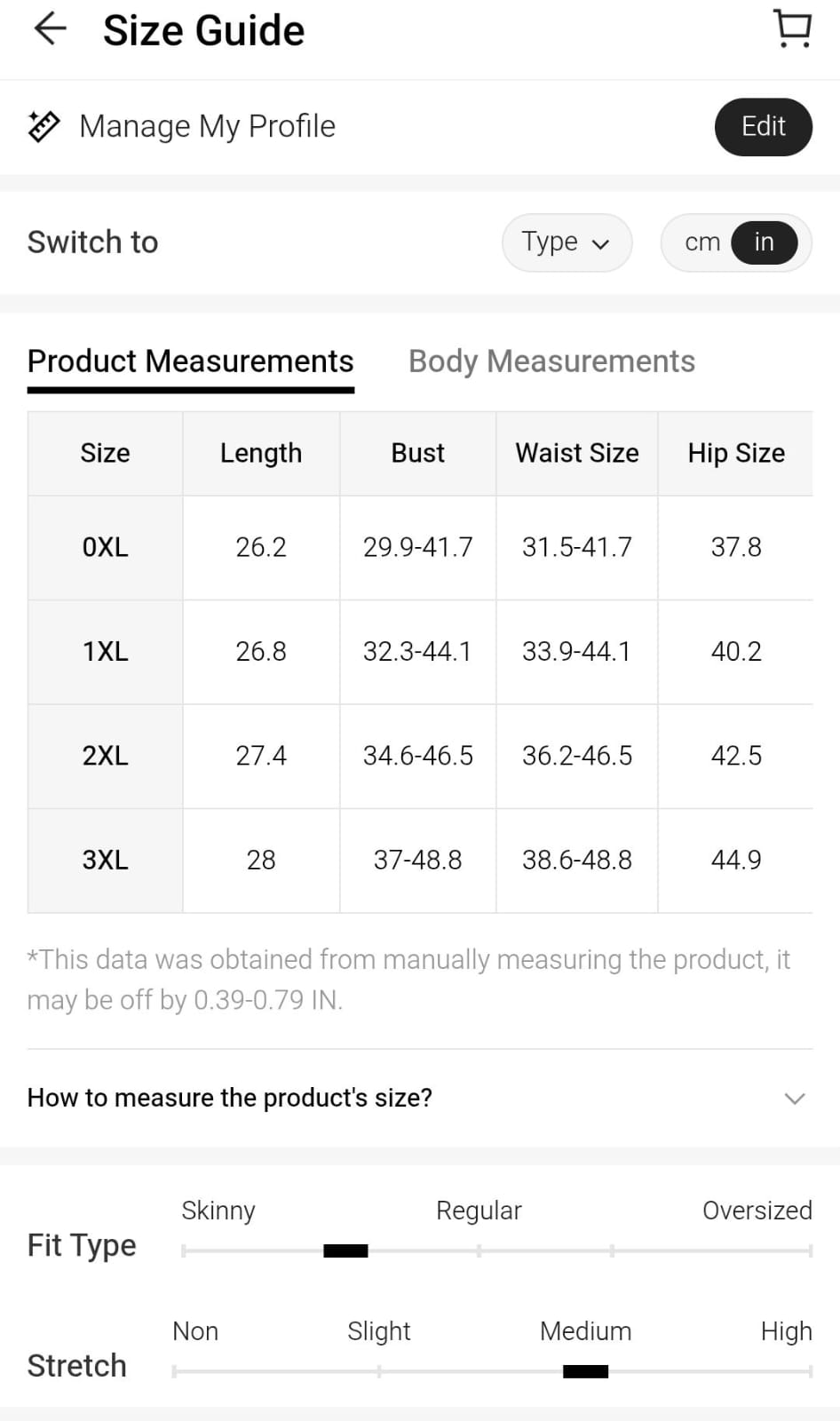Click the Edit profile button
Viewport: 840px width, 1421px height.
coord(763,127)
